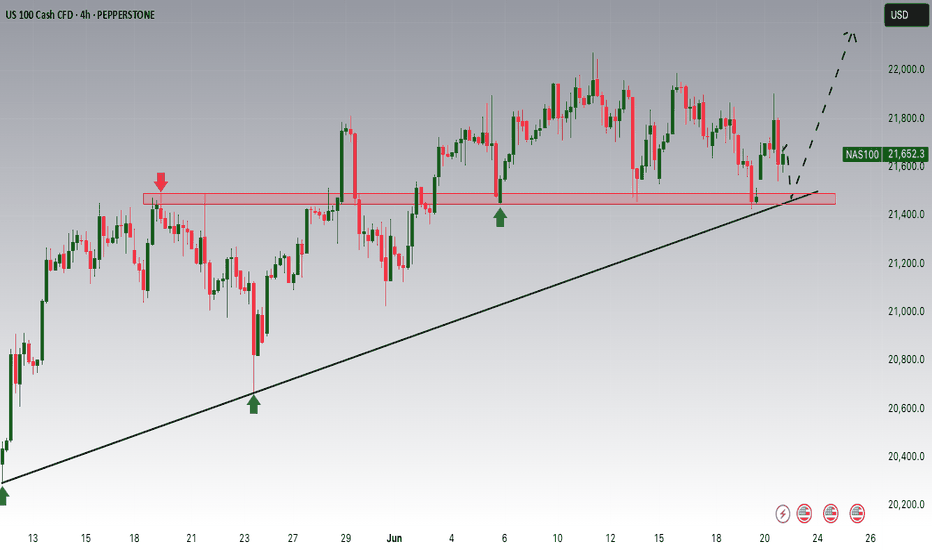Image resolution: width=932 pixels, height=550 pixels.
Task: Click date label 21 on time axis
Action: tap(191, 538)
